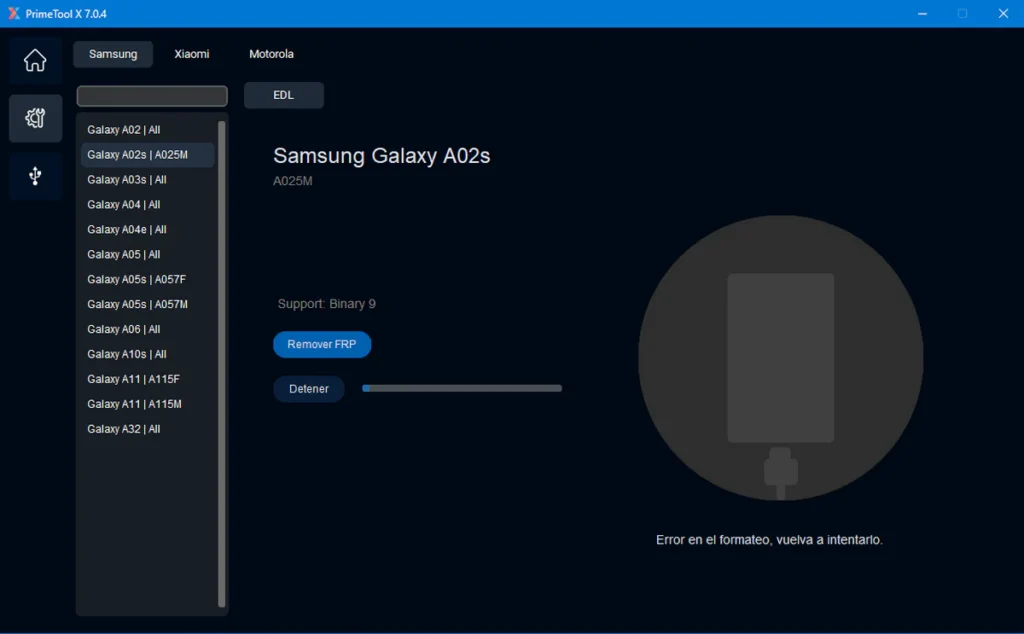This screenshot has width=1024, height=634.
Task: Close the PrimeTool X window
Action: tap(1004, 14)
